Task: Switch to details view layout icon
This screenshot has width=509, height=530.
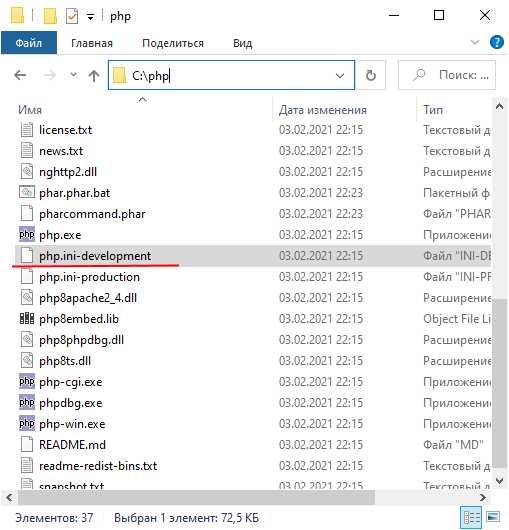Action: pos(471,517)
